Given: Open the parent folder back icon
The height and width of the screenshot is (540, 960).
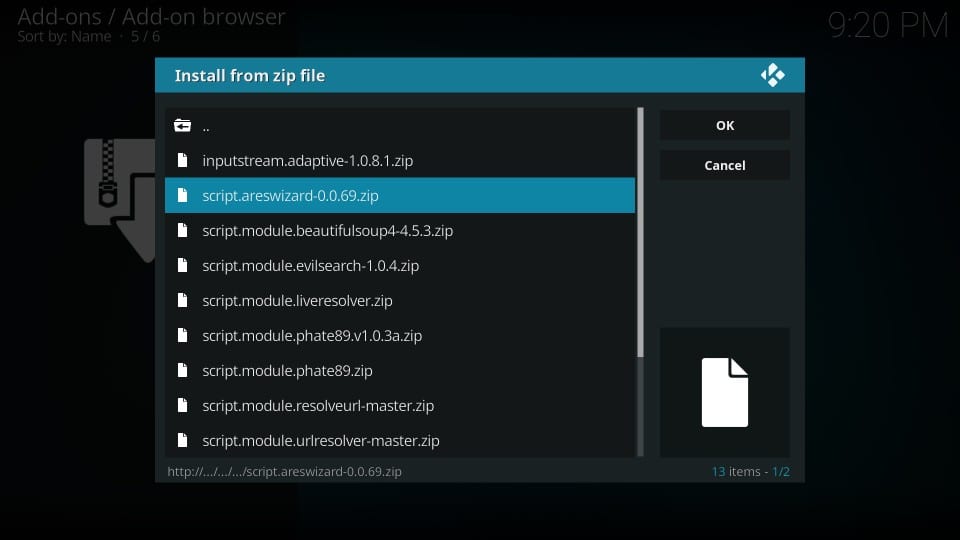Looking at the screenshot, I should pyautogui.click(x=182, y=126).
